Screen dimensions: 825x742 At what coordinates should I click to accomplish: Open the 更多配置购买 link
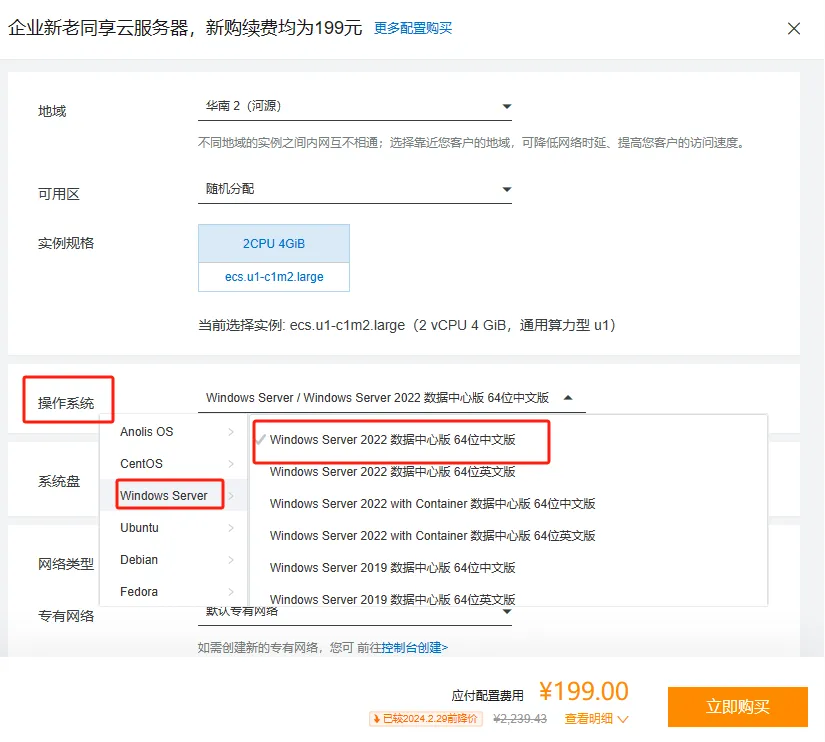click(412, 28)
